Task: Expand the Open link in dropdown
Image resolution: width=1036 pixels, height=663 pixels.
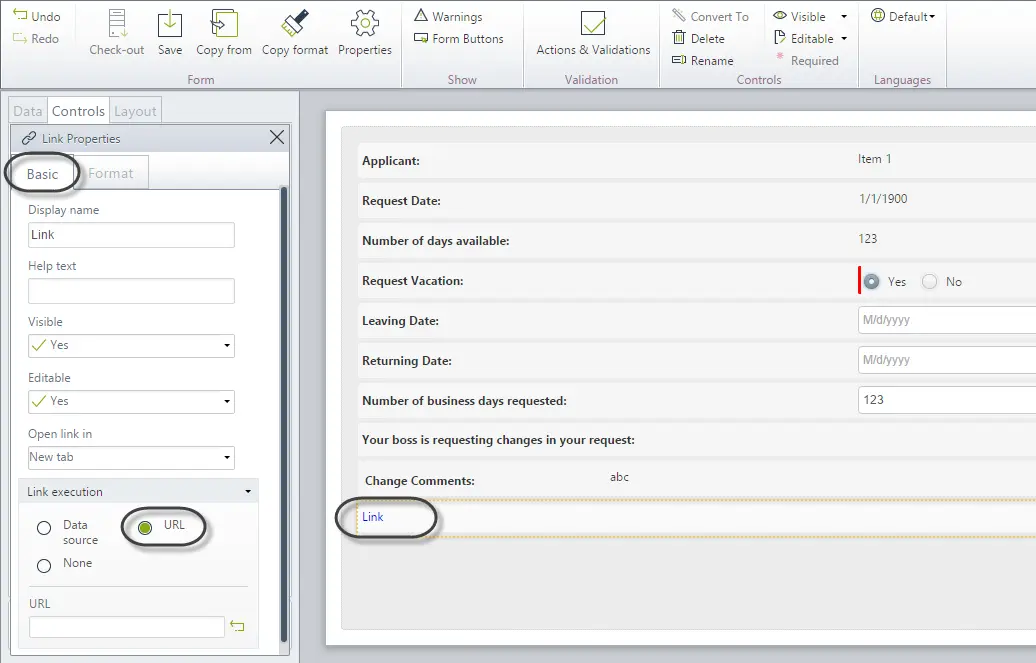Action: (131, 457)
